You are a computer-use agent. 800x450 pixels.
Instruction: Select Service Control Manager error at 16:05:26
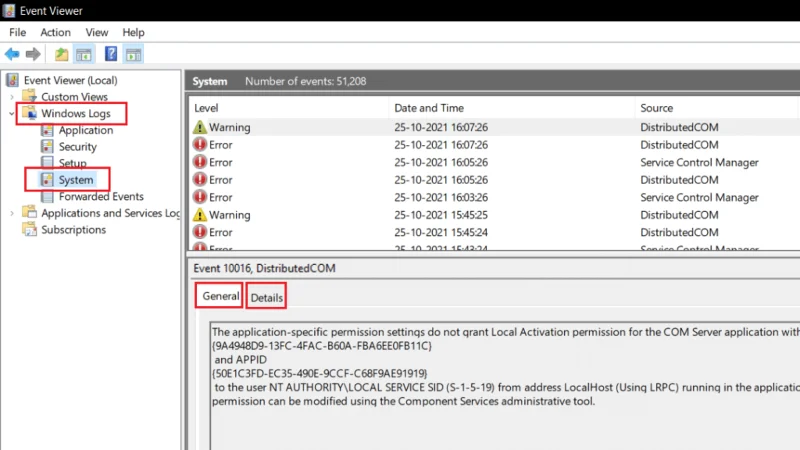pos(494,162)
